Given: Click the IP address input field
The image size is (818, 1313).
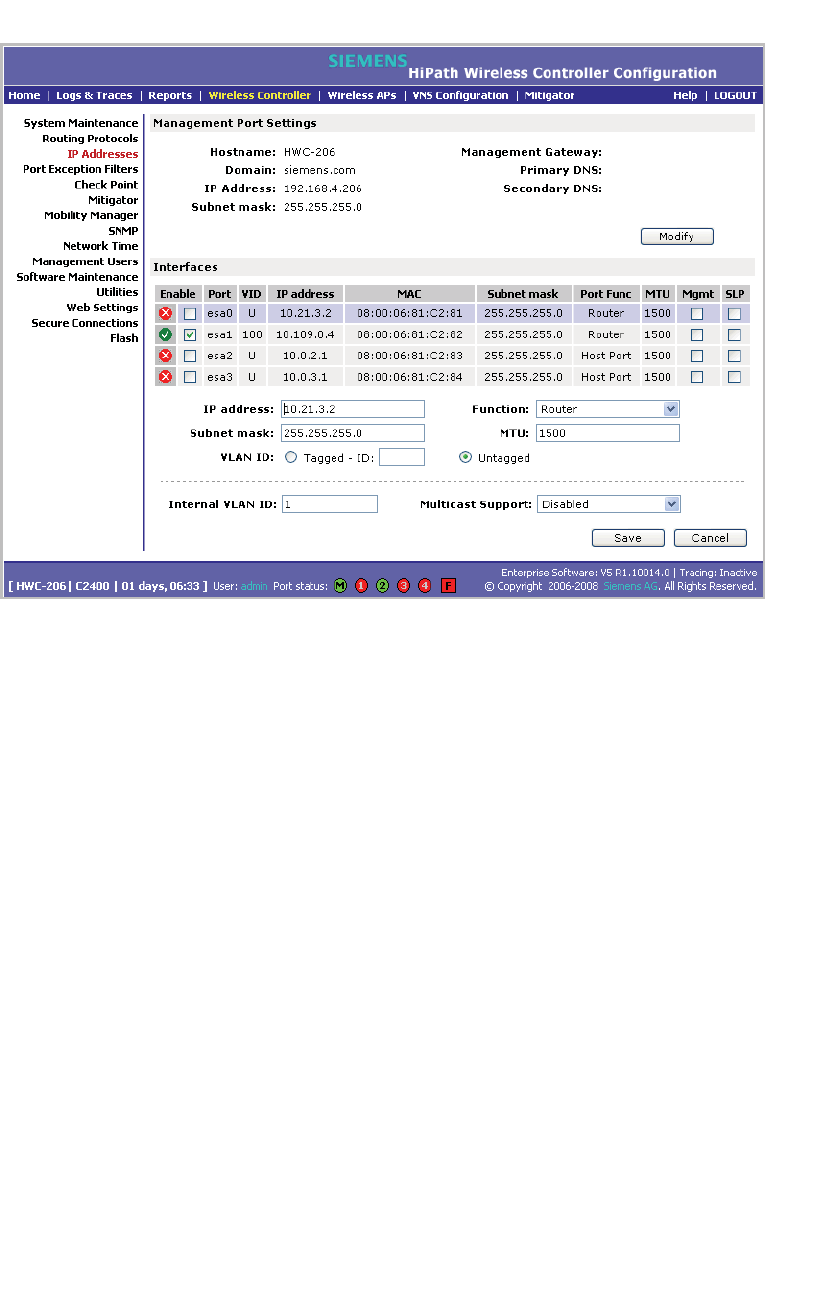Looking at the screenshot, I should 353,409.
